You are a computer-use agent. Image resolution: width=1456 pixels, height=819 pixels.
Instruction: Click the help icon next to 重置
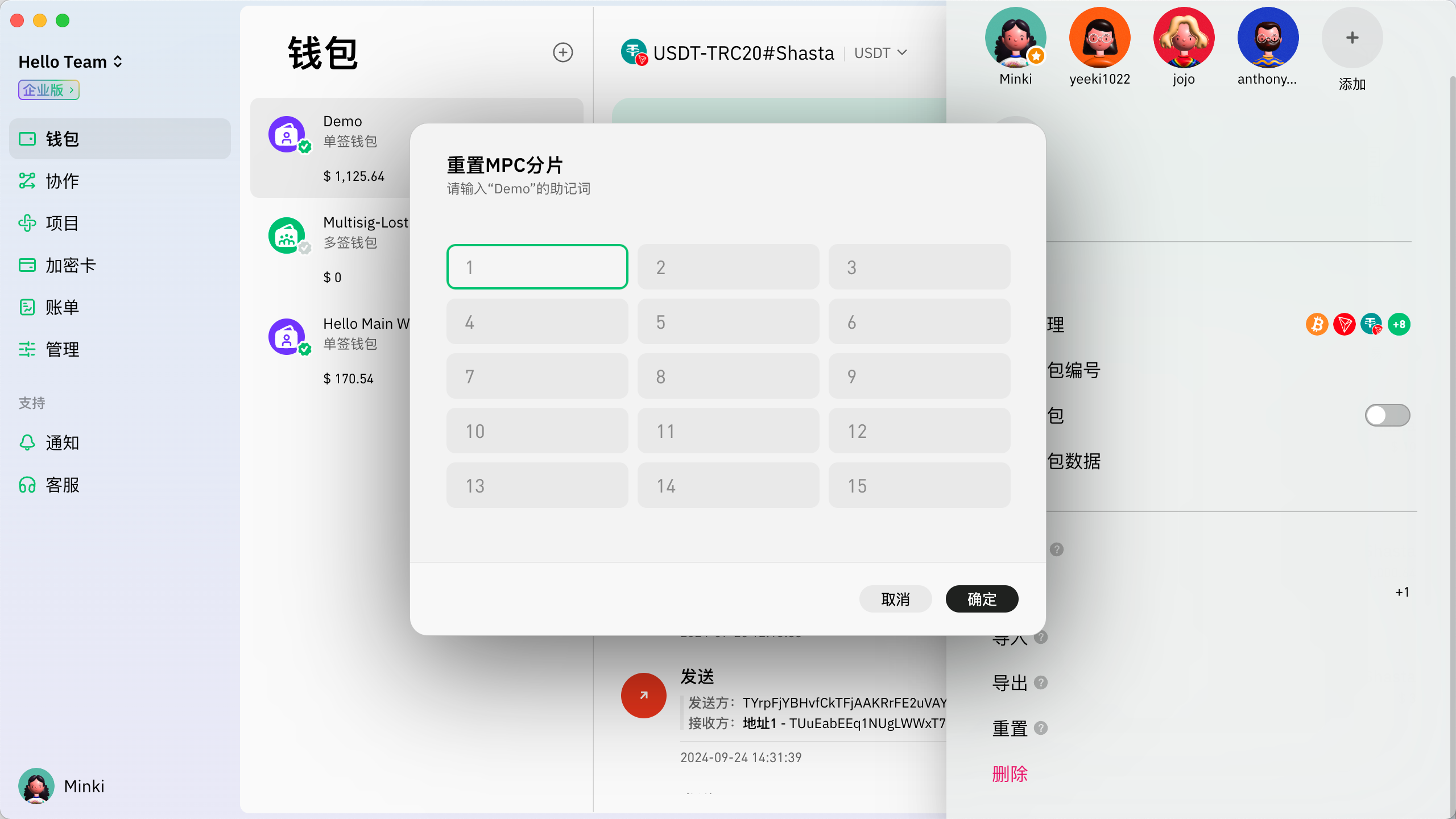1040,728
